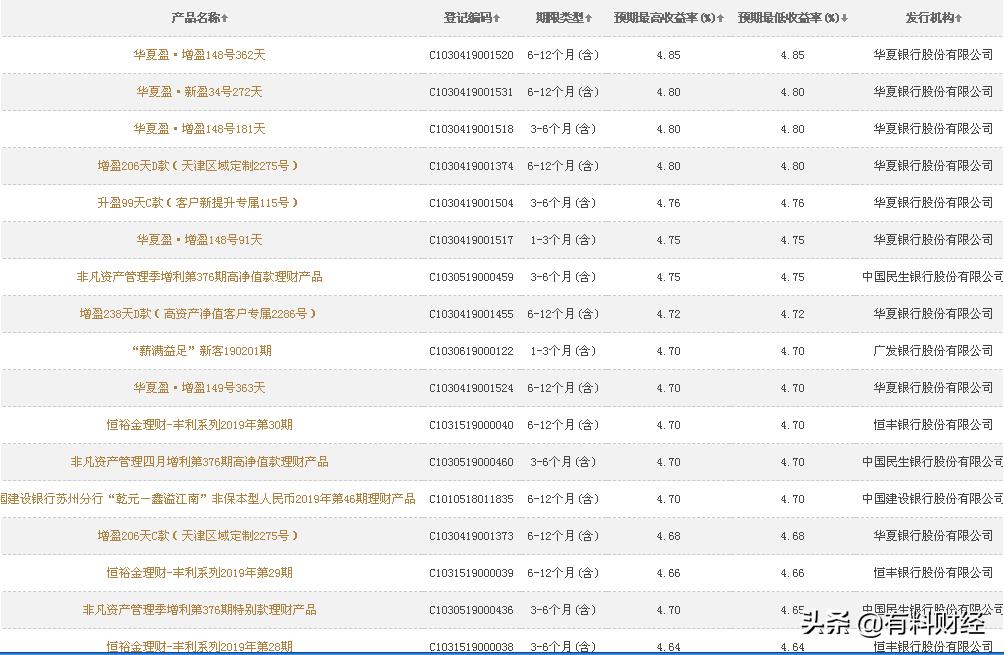
Task: Click the sort arrow next to 产品名称 header
Action: coord(226,17)
